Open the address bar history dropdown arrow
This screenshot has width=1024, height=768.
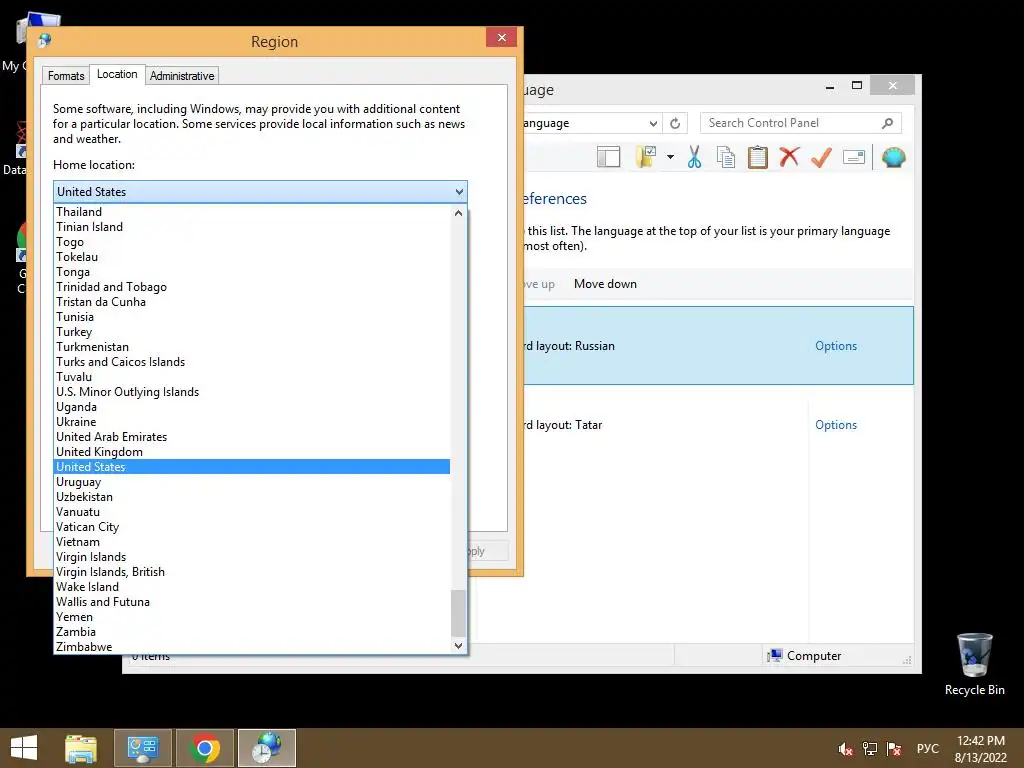tap(653, 123)
